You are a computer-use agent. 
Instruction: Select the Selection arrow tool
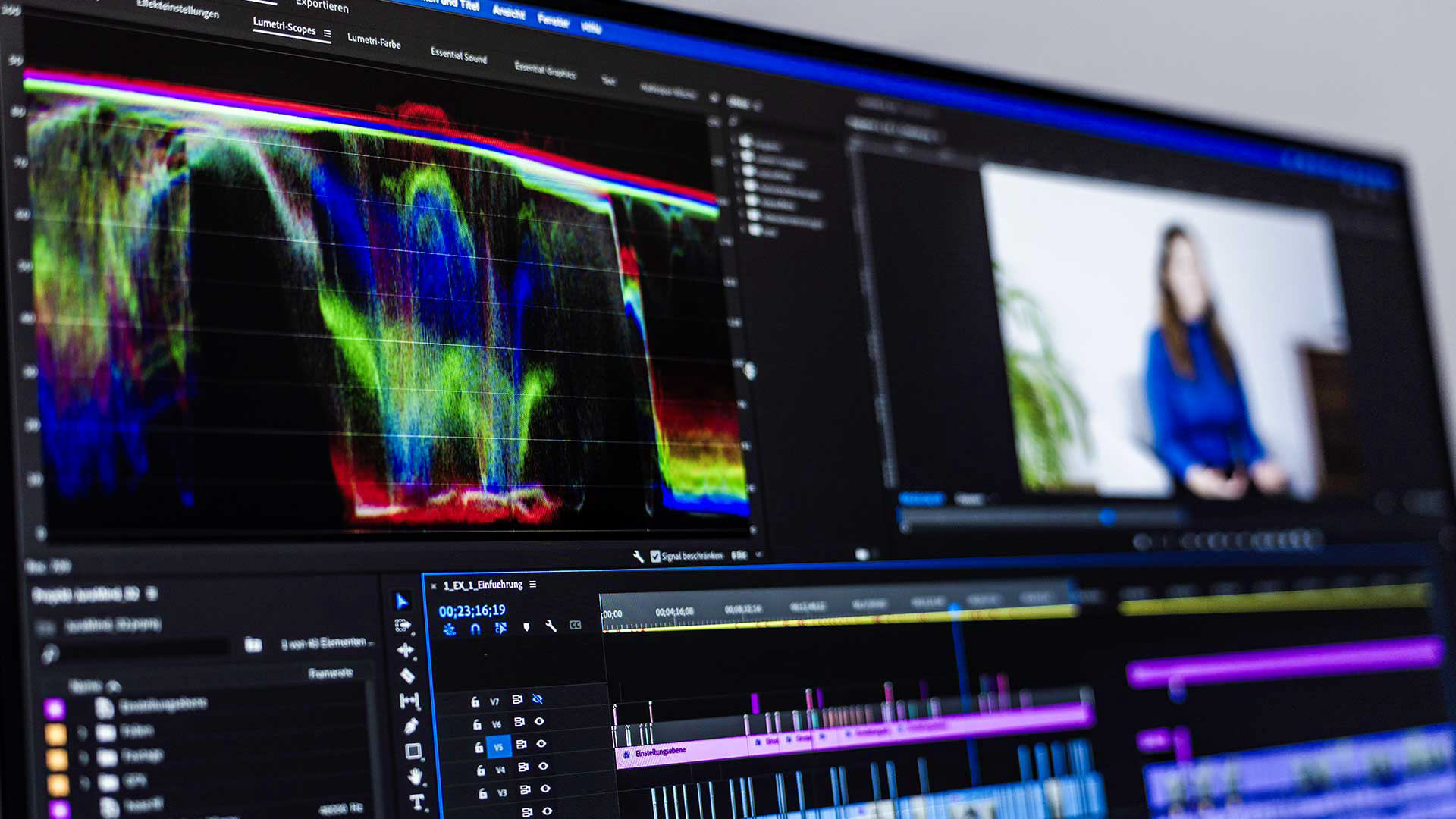402,601
